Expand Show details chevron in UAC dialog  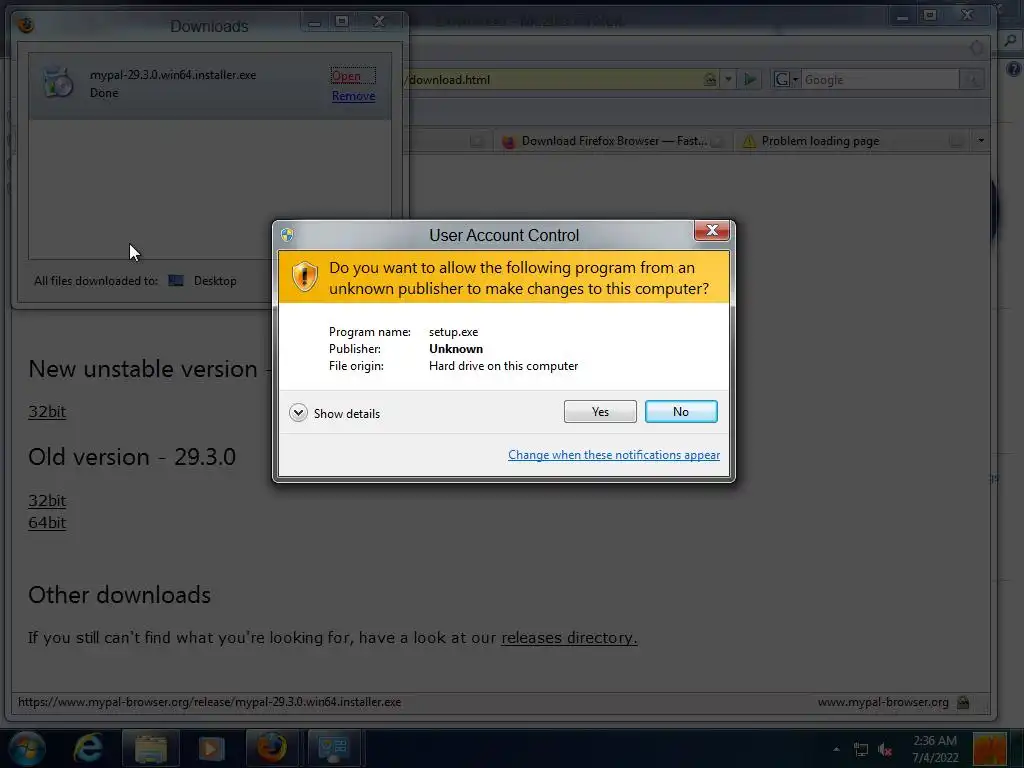point(298,413)
